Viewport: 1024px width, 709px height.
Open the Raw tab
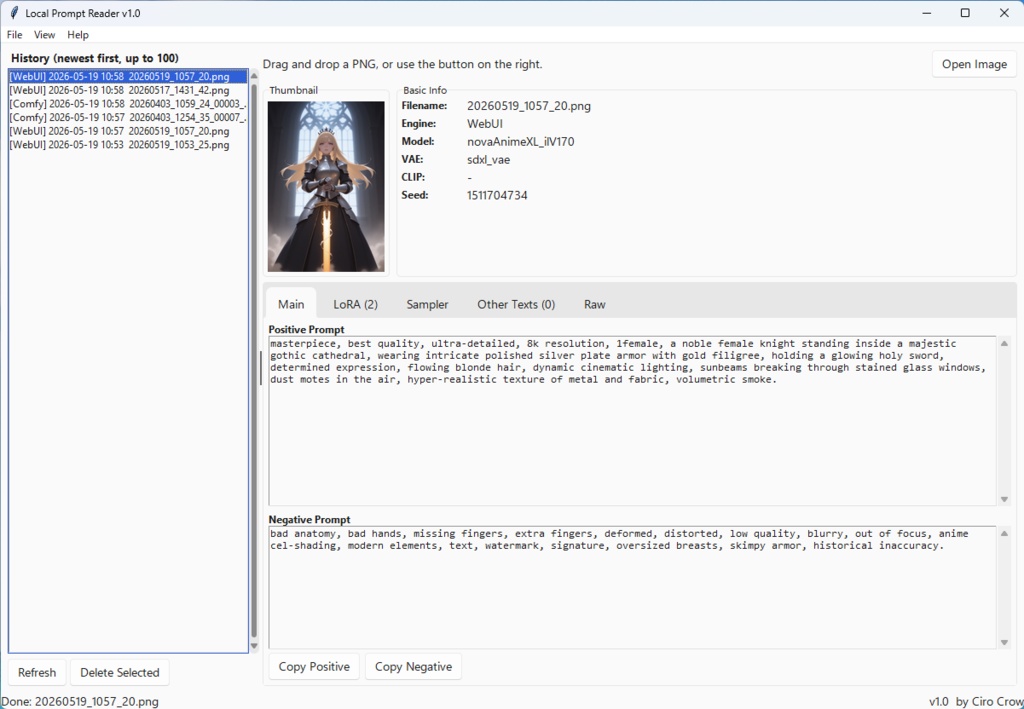click(x=594, y=304)
